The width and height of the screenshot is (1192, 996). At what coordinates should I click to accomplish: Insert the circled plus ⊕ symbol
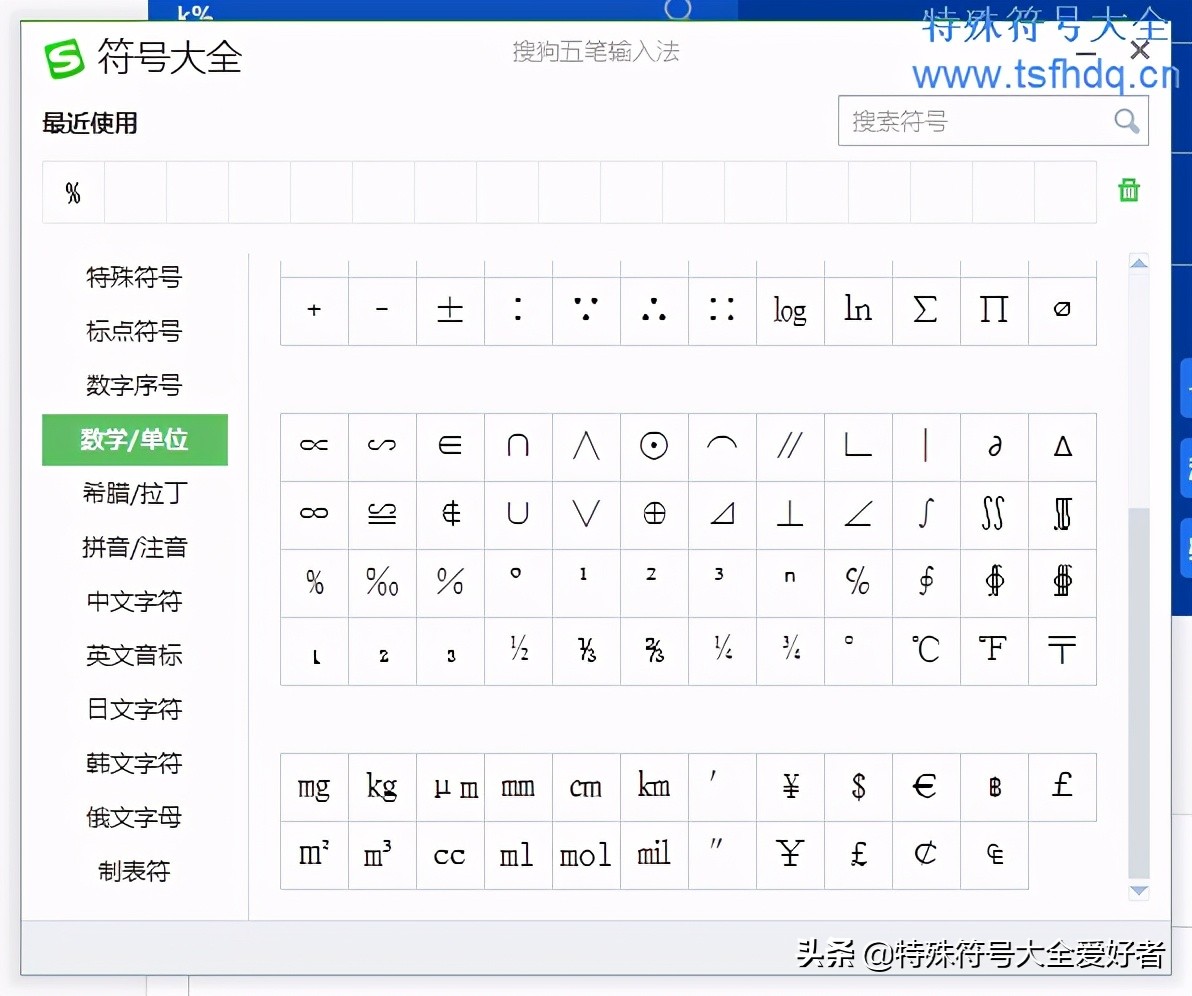click(654, 514)
